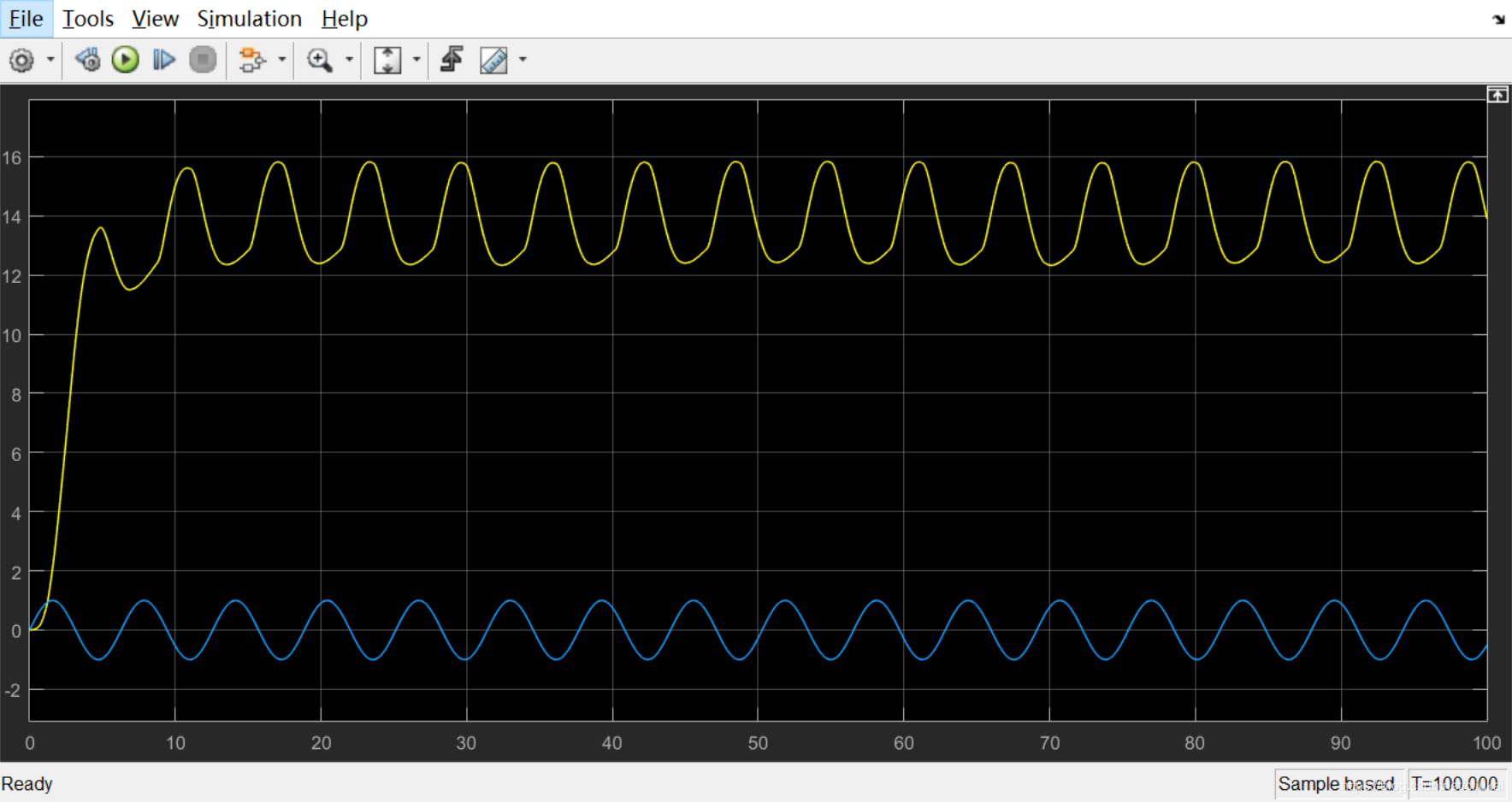Open the Tools menu
The height and width of the screenshot is (802, 1512).
pyautogui.click(x=88, y=19)
